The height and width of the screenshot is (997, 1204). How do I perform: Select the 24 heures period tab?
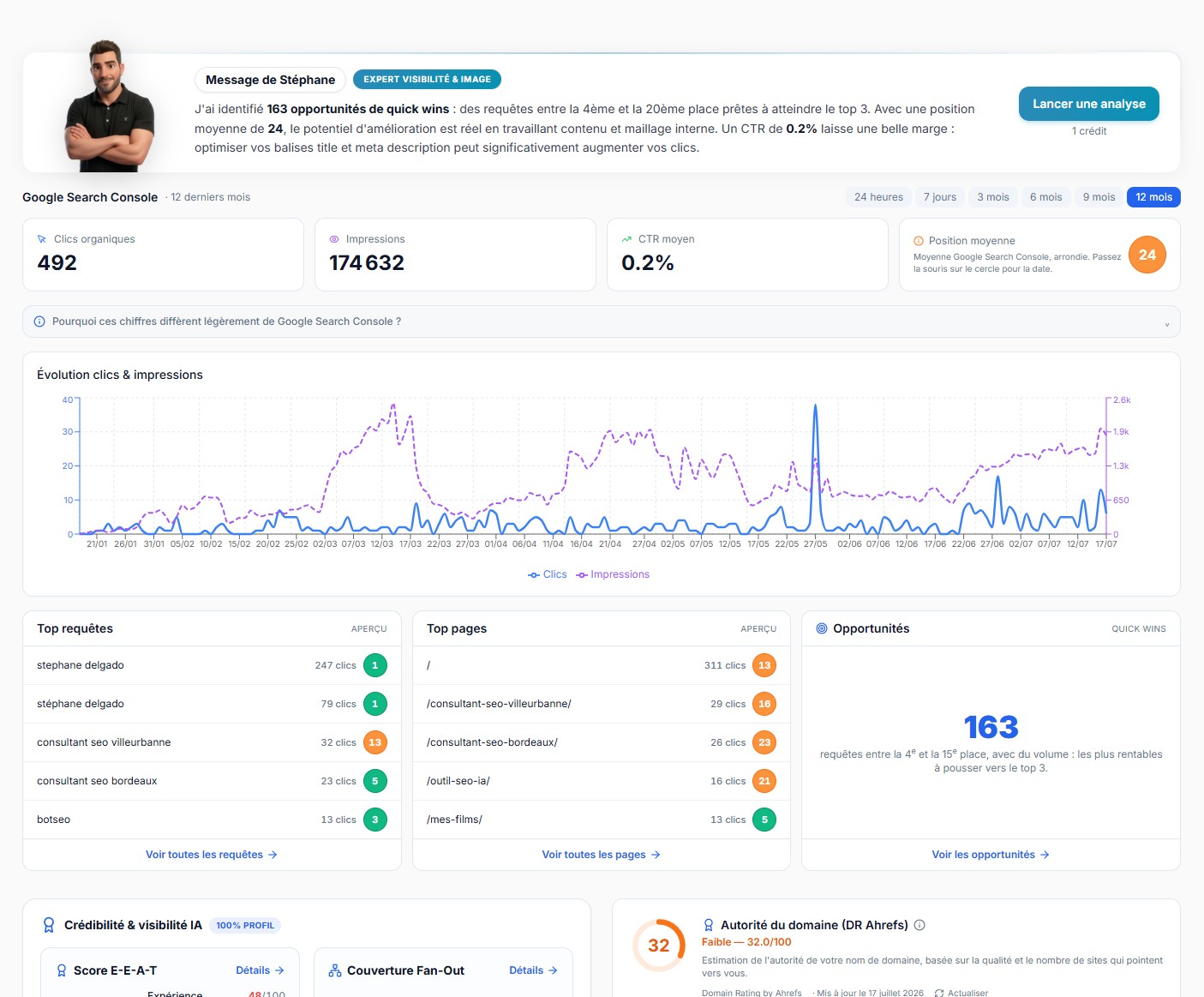(x=878, y=197)
